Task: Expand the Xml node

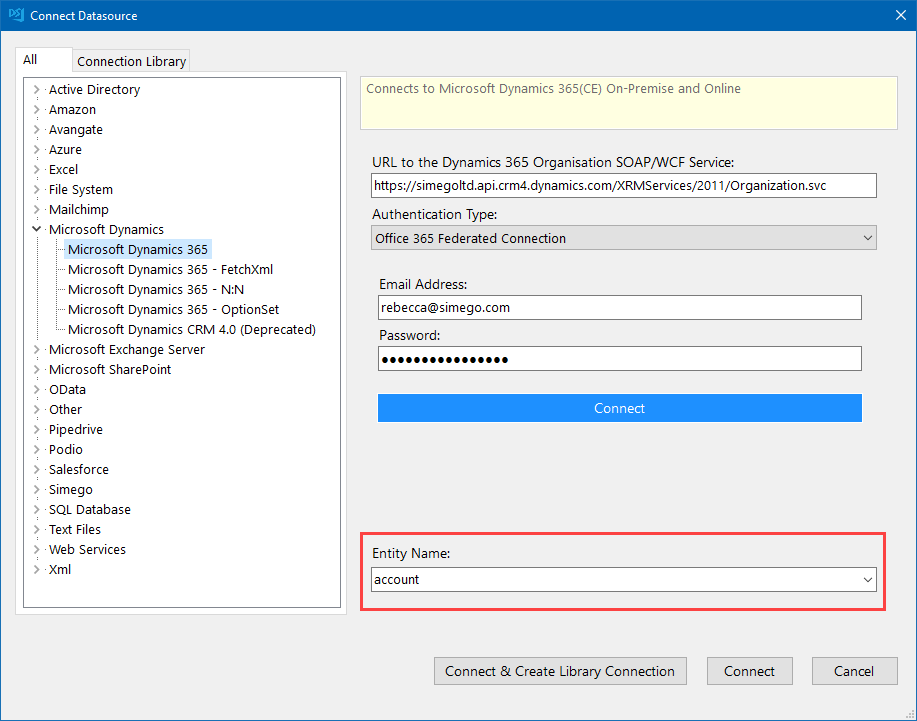Action: [36, 570]
